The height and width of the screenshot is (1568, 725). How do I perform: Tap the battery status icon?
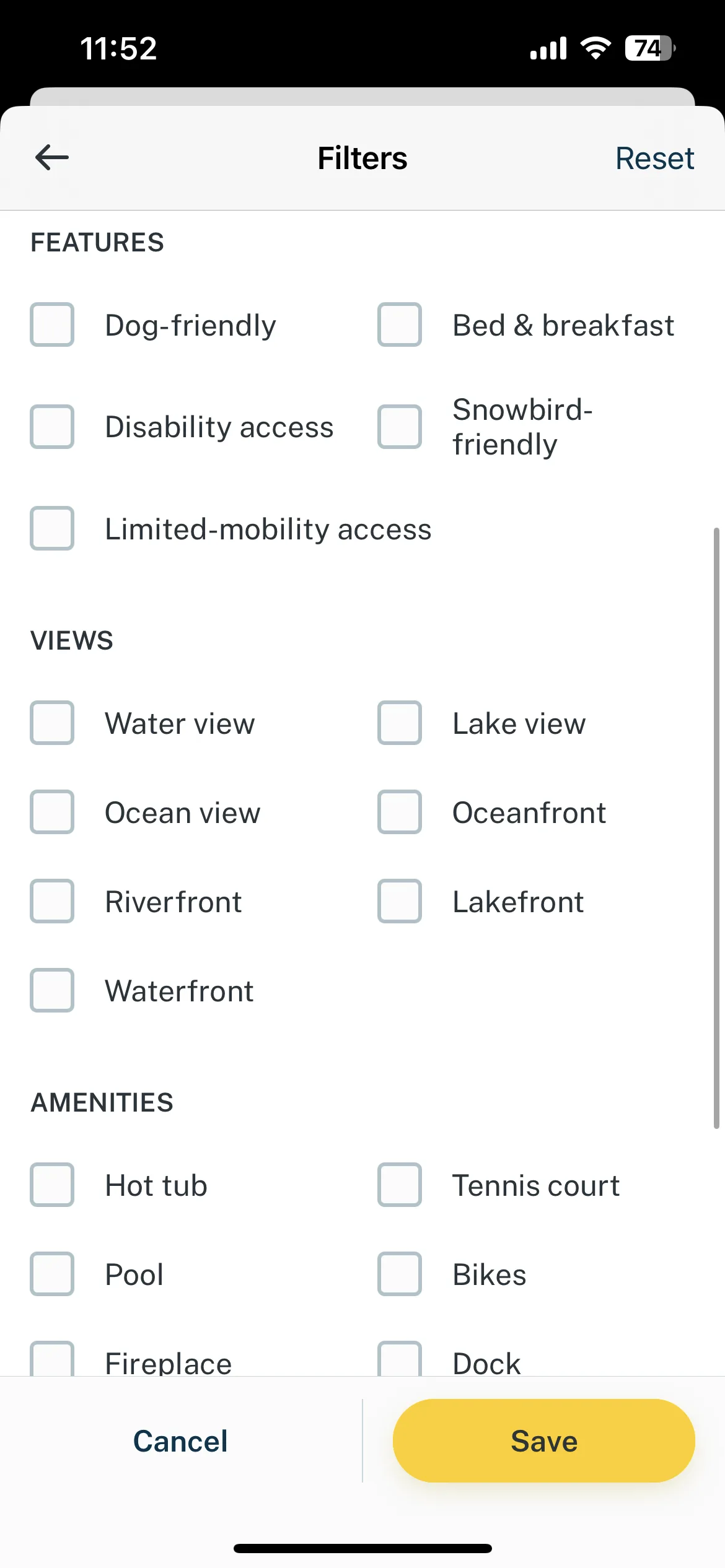point(650,48)
